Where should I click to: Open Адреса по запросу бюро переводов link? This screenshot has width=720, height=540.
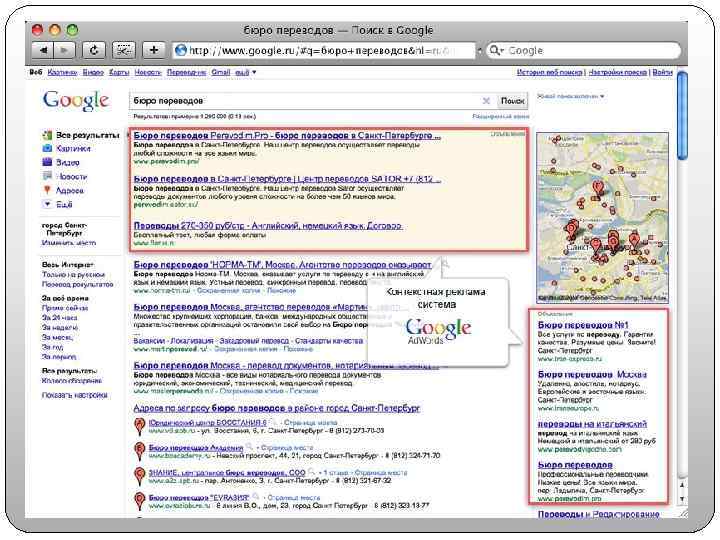277,408
